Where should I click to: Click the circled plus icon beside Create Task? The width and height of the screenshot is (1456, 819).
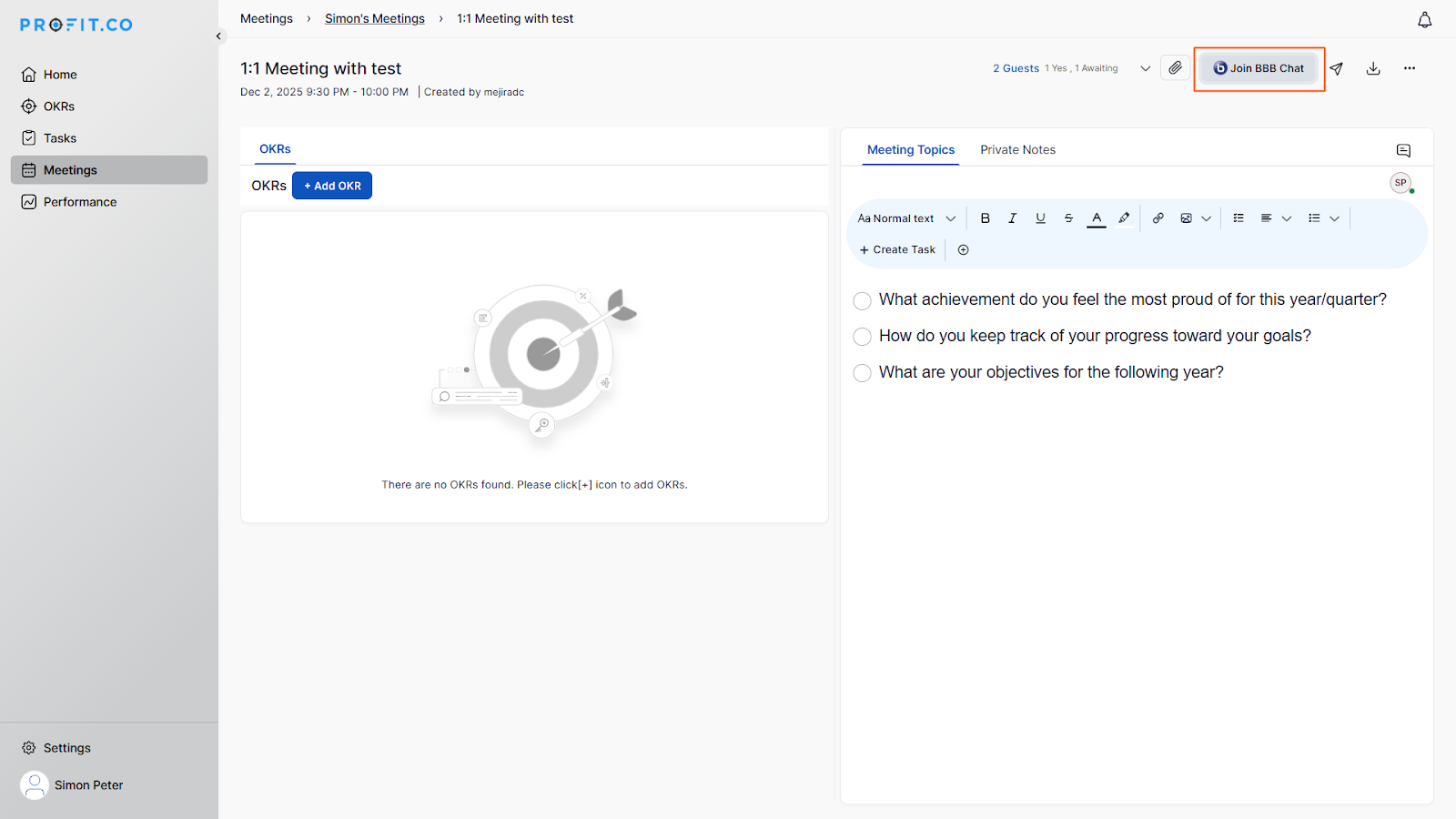click(963, 249)
